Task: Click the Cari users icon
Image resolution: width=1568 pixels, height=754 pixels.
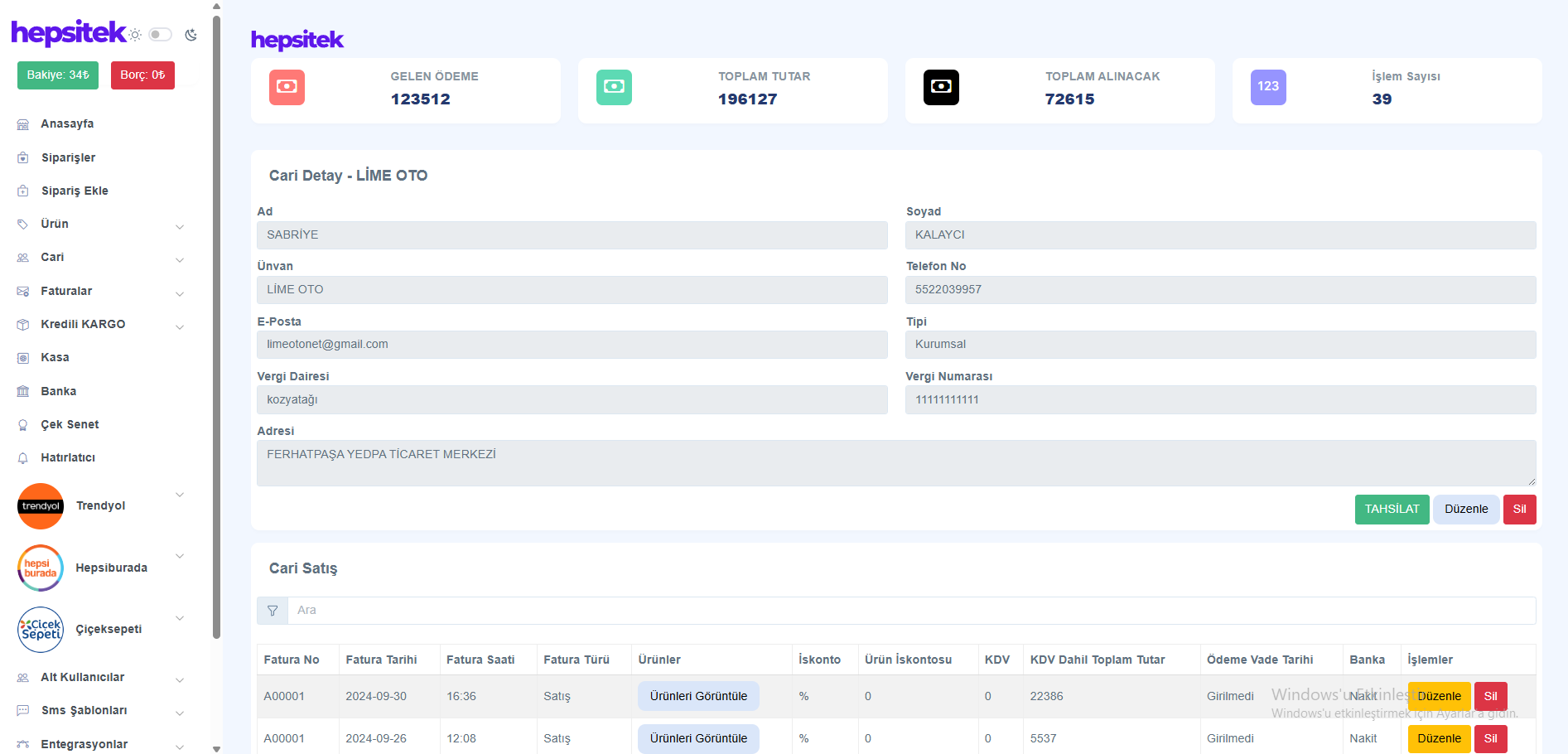Action: click(x=23, y=258)
